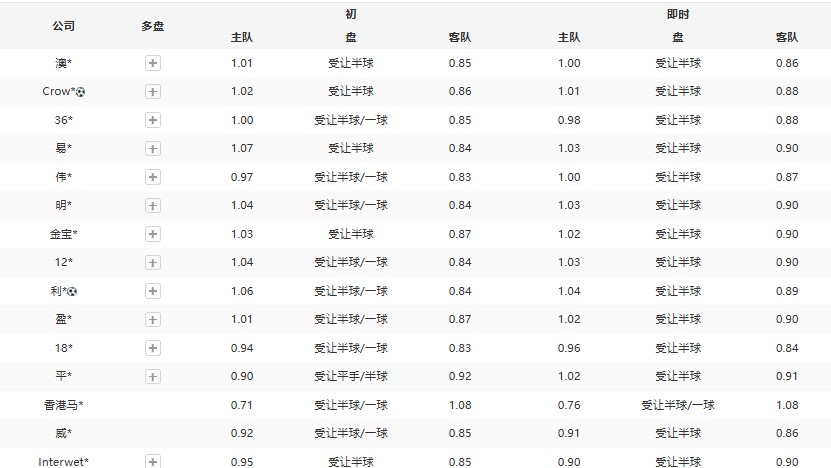This screenshot has height=468, width=831.
Task: Expand the 多盘 list for 伟*
Action: pyautogui.click(x=153, y=177)
